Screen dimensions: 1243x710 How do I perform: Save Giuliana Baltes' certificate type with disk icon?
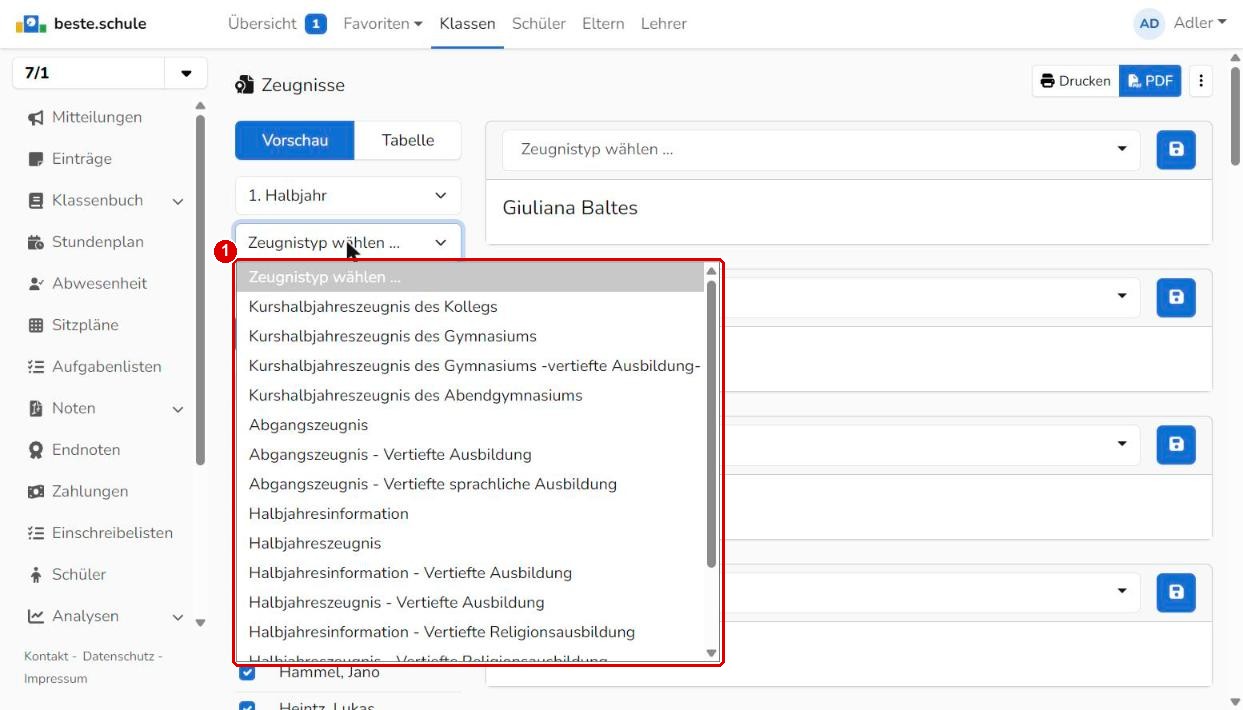(1176, 149)
